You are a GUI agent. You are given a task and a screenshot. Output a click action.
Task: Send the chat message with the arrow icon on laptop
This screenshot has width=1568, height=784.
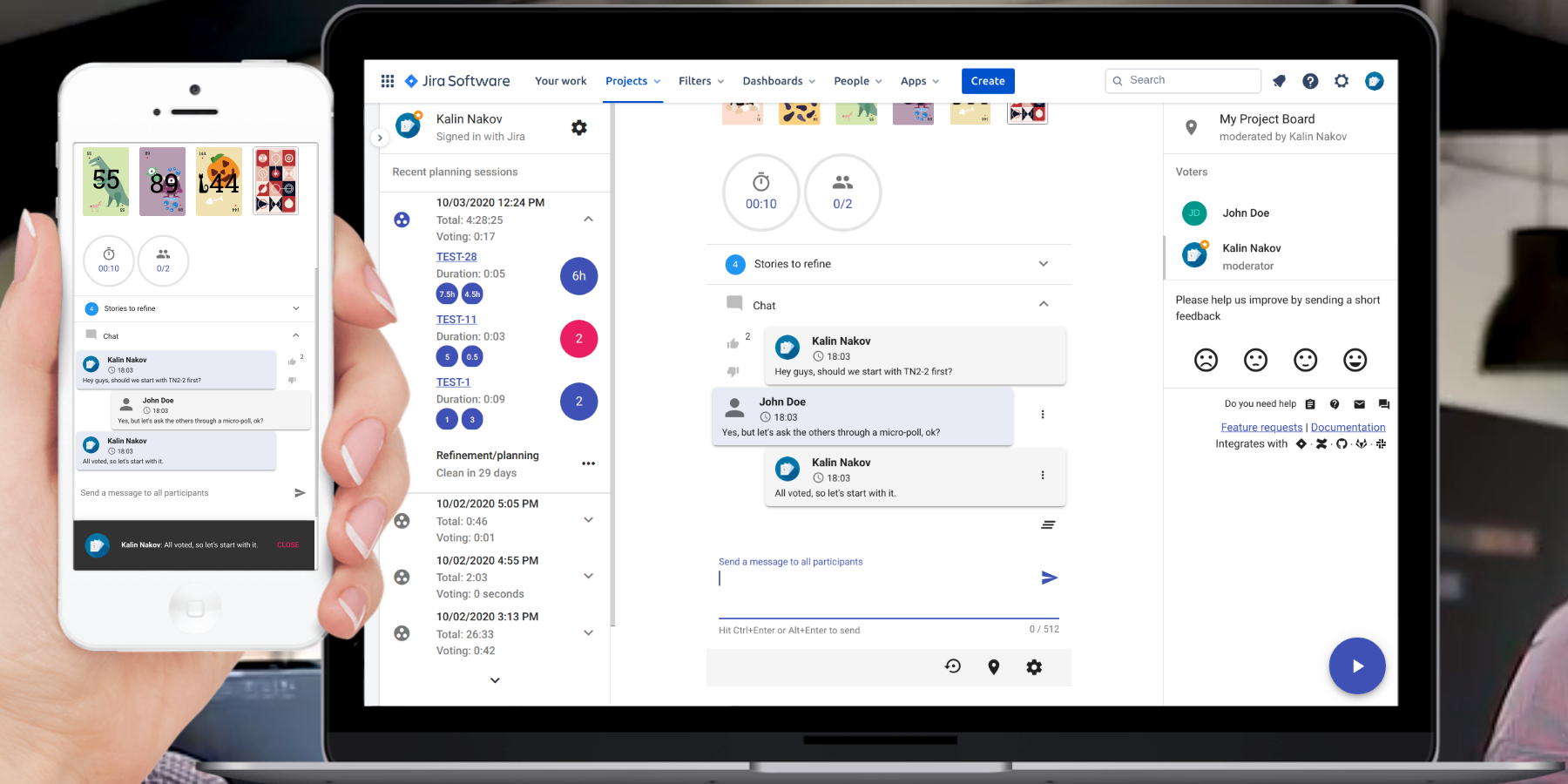(1050, 578)
